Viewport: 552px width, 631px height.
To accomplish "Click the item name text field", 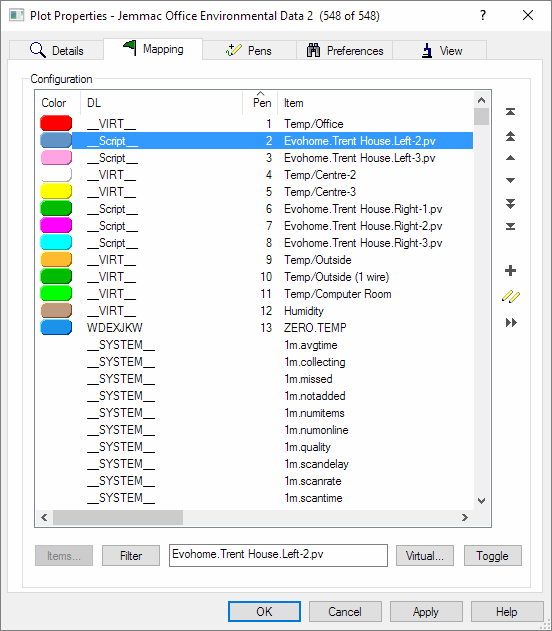I will (278, 555).
